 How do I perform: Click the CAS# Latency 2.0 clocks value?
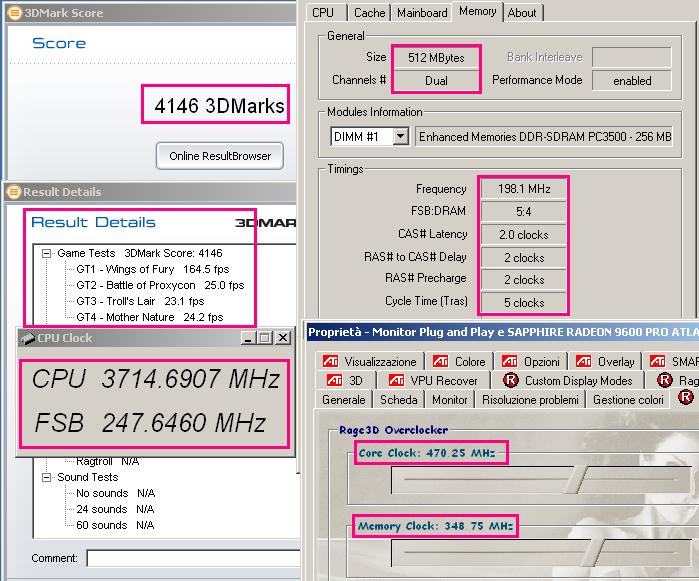(524, 235)
